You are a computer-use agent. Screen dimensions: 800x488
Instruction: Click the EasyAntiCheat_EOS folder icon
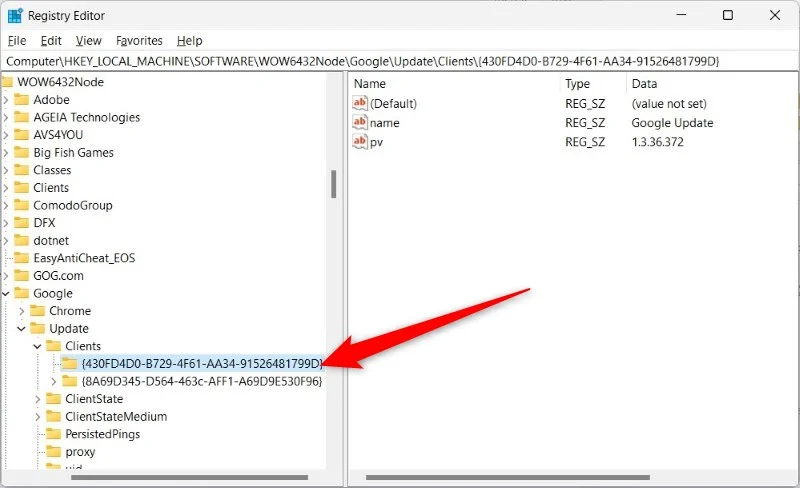tap(23, 258)
